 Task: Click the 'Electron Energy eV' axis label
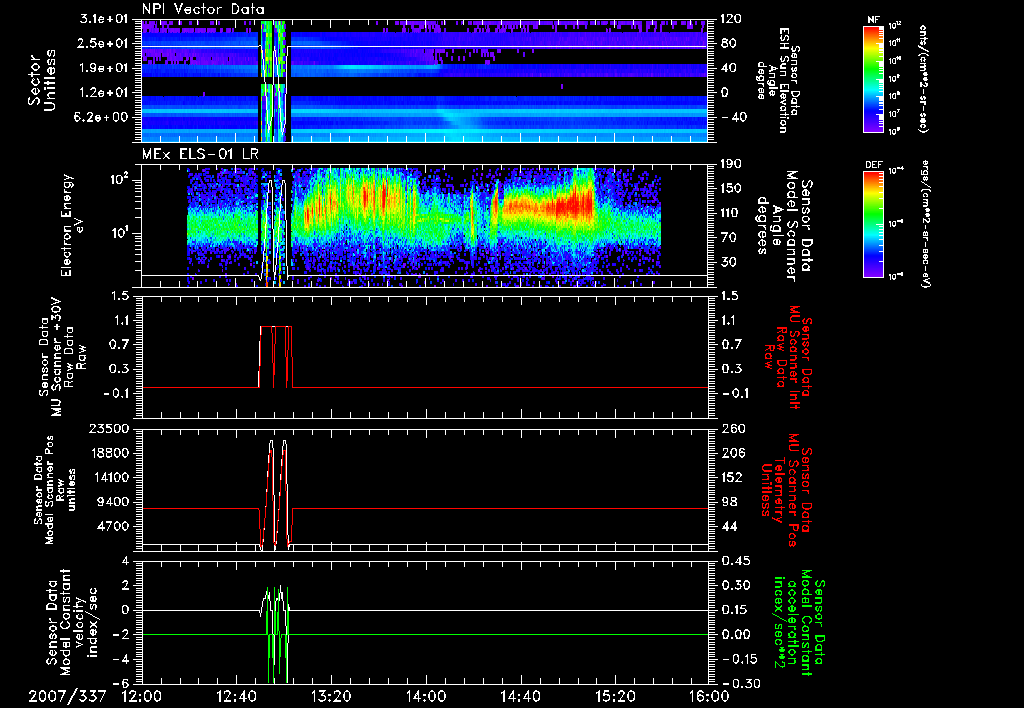pos(72,225)
